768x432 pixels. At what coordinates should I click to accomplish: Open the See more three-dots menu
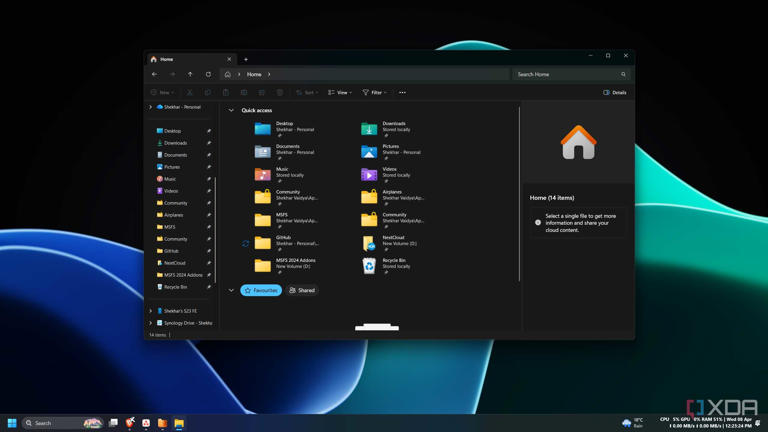click(402, 92)
